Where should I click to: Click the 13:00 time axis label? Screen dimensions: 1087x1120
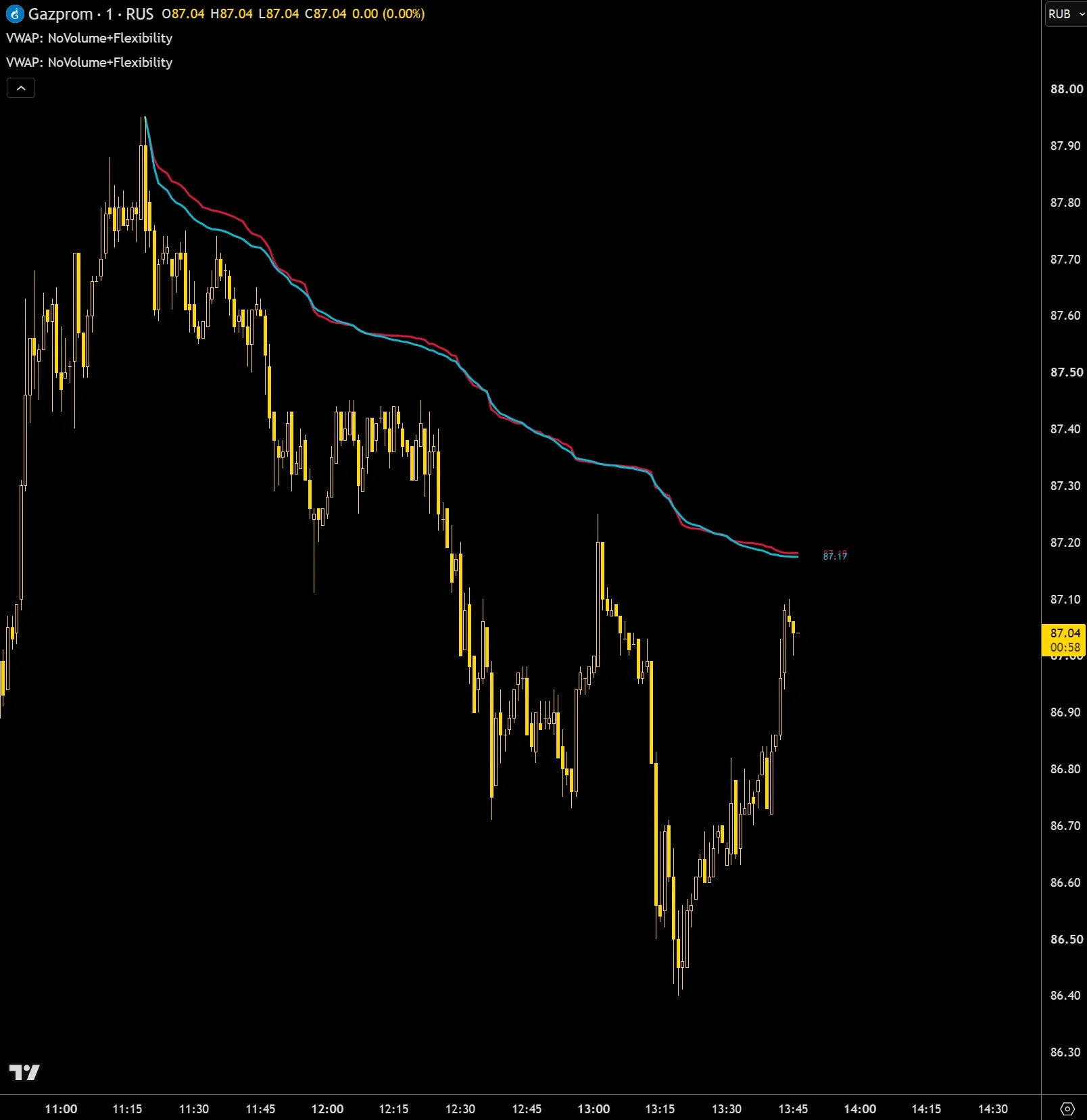[594, 1109]
